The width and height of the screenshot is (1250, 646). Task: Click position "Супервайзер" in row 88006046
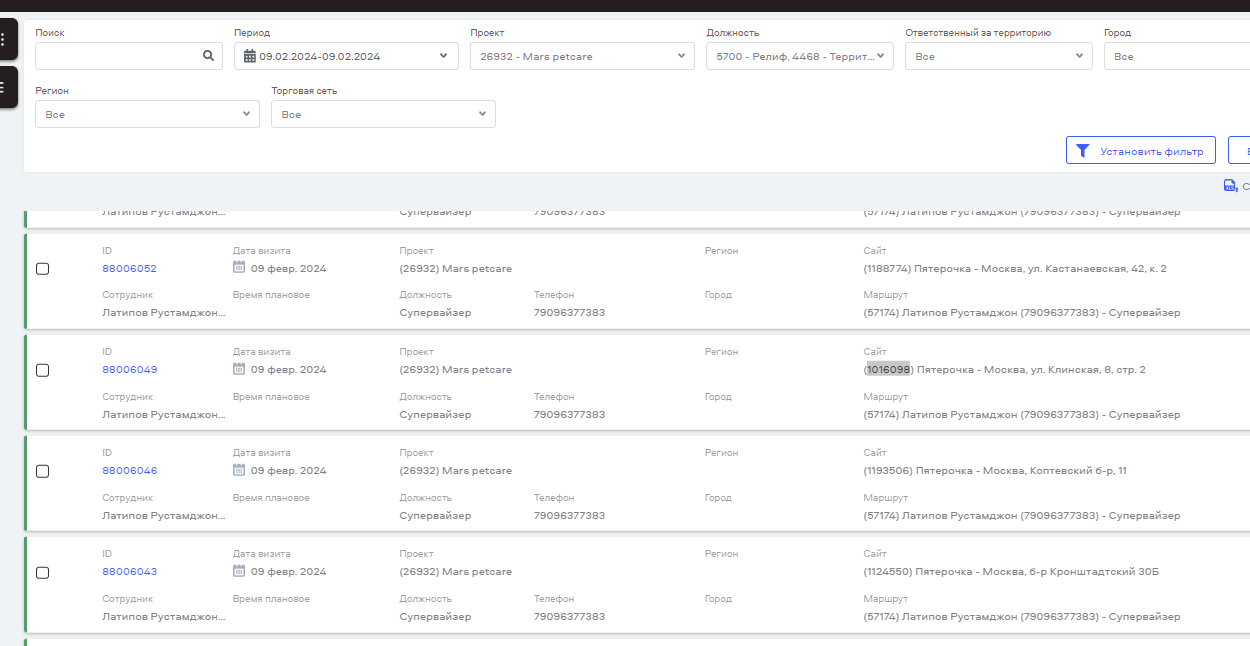[435, 515]
